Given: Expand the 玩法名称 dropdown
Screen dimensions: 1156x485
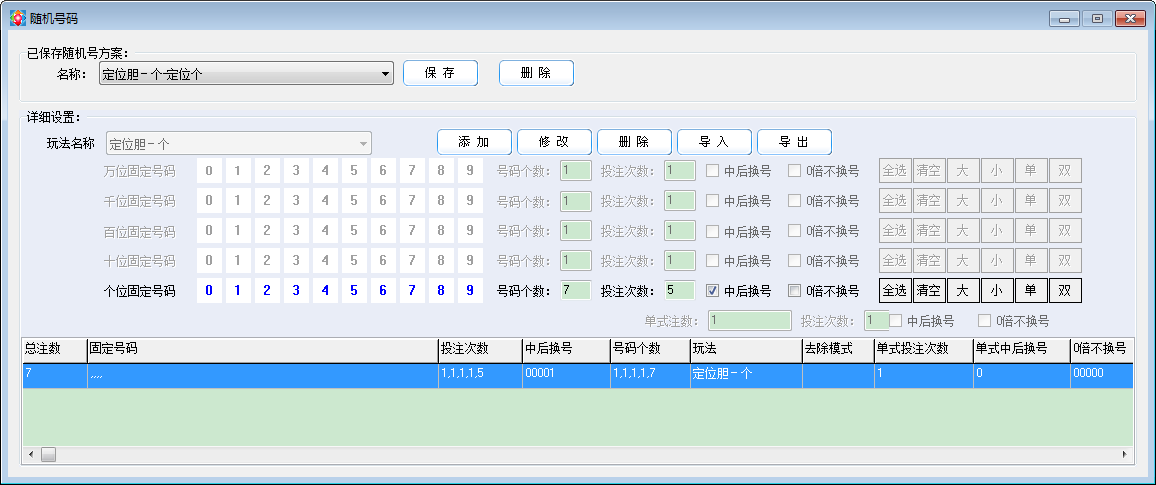Looking at the screenshot, I should (363, 143).
